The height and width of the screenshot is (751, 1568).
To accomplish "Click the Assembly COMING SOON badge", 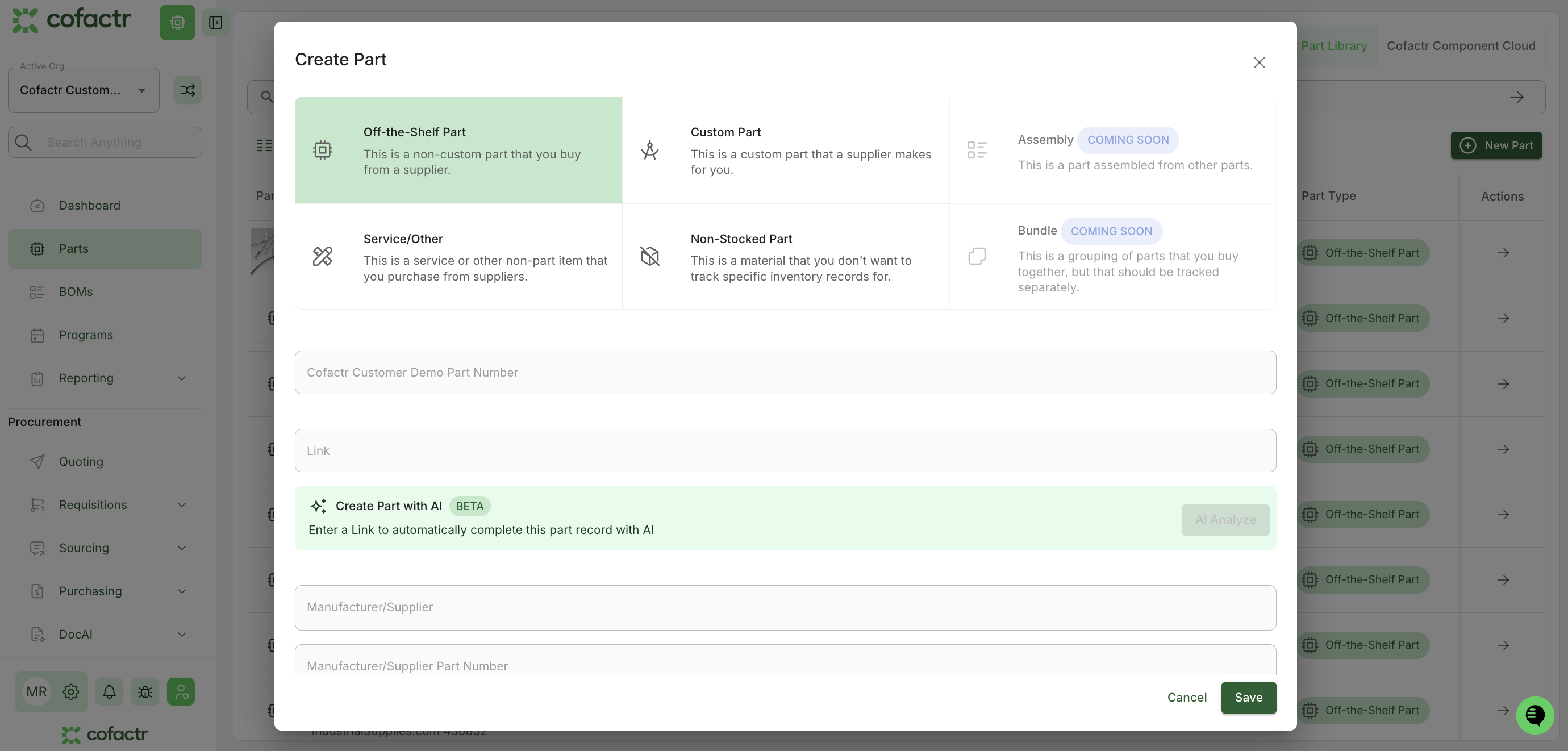I will [1128, 140].
